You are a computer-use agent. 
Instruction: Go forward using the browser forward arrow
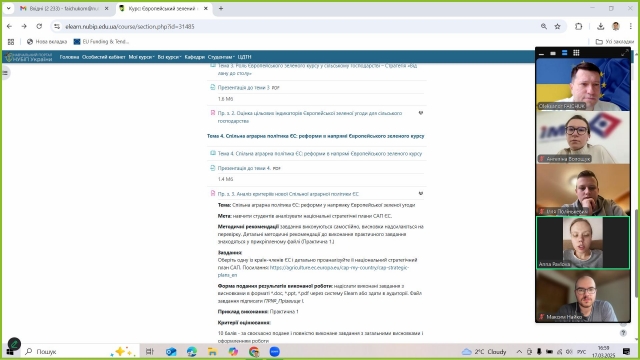(x=24, y=27)
